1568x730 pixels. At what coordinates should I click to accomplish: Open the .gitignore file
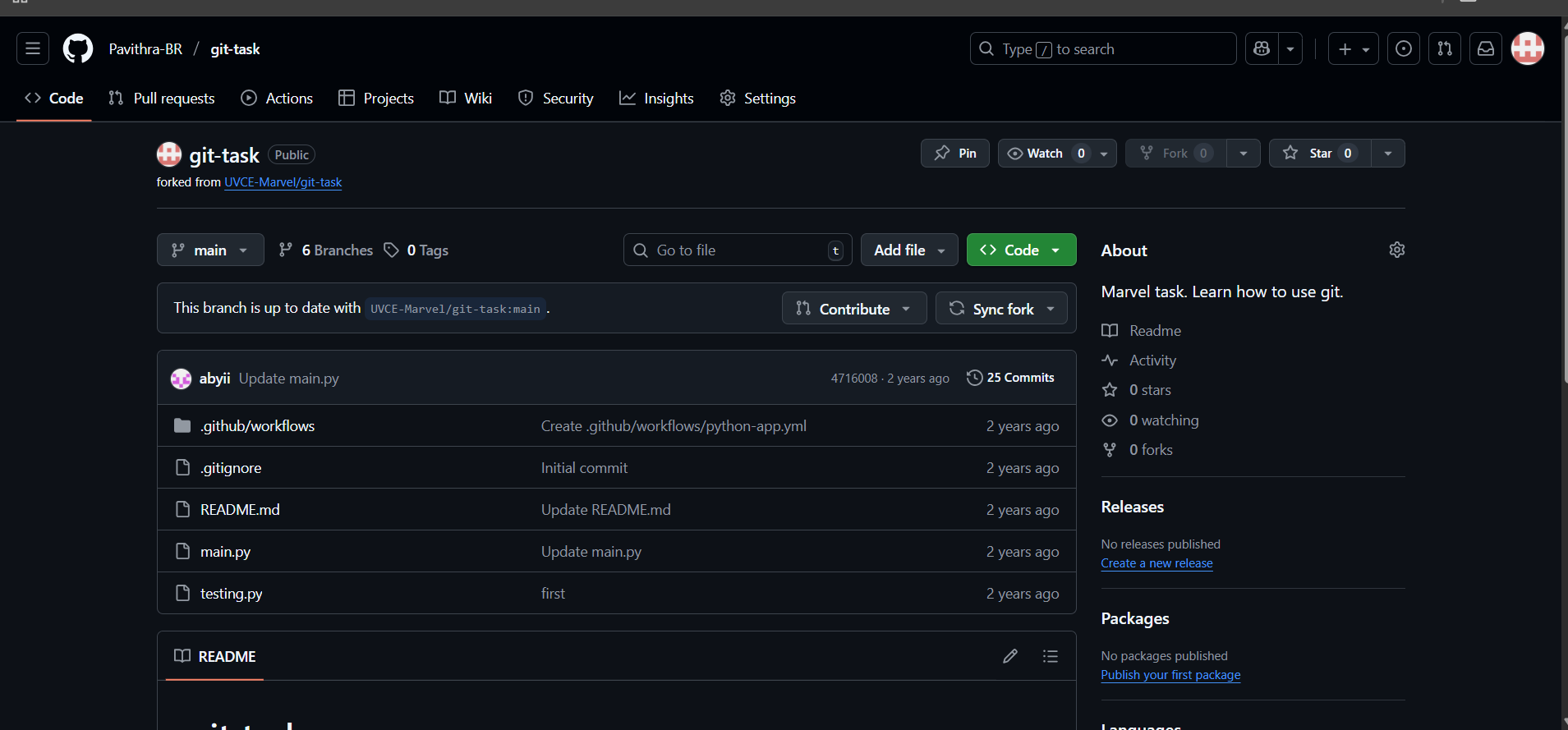231,468
